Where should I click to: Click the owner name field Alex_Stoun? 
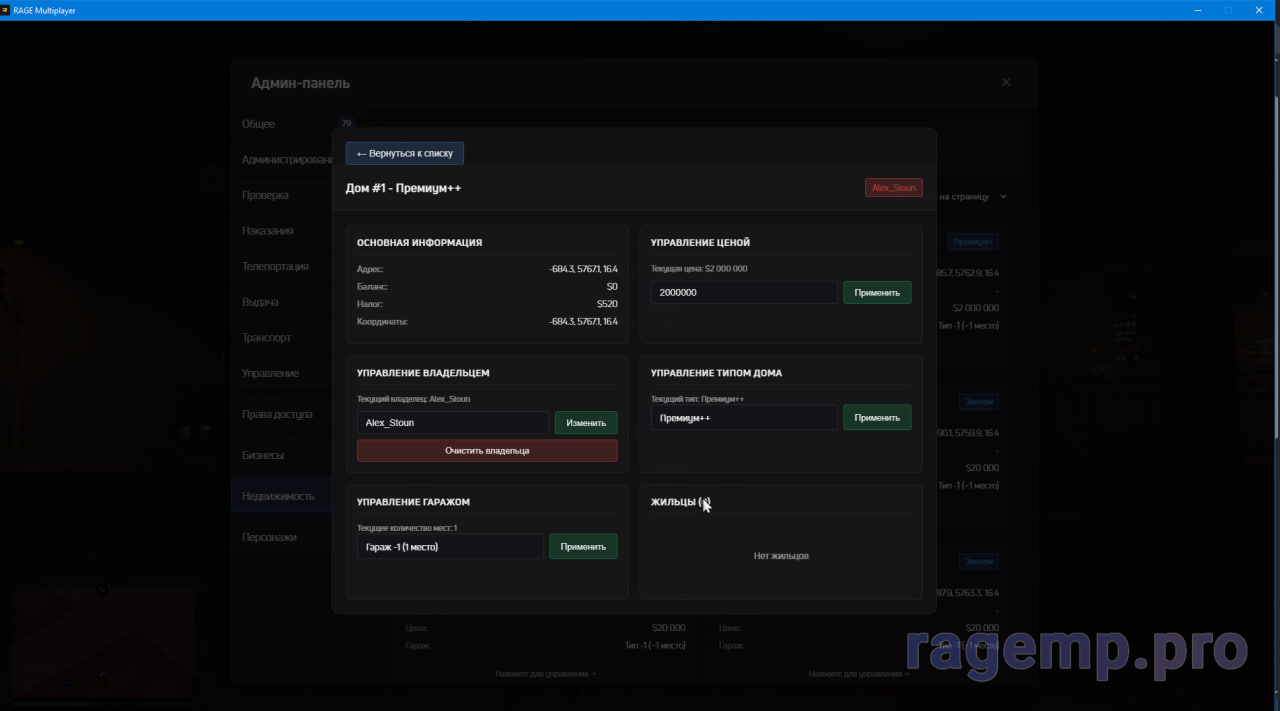(x=452, y=423)
